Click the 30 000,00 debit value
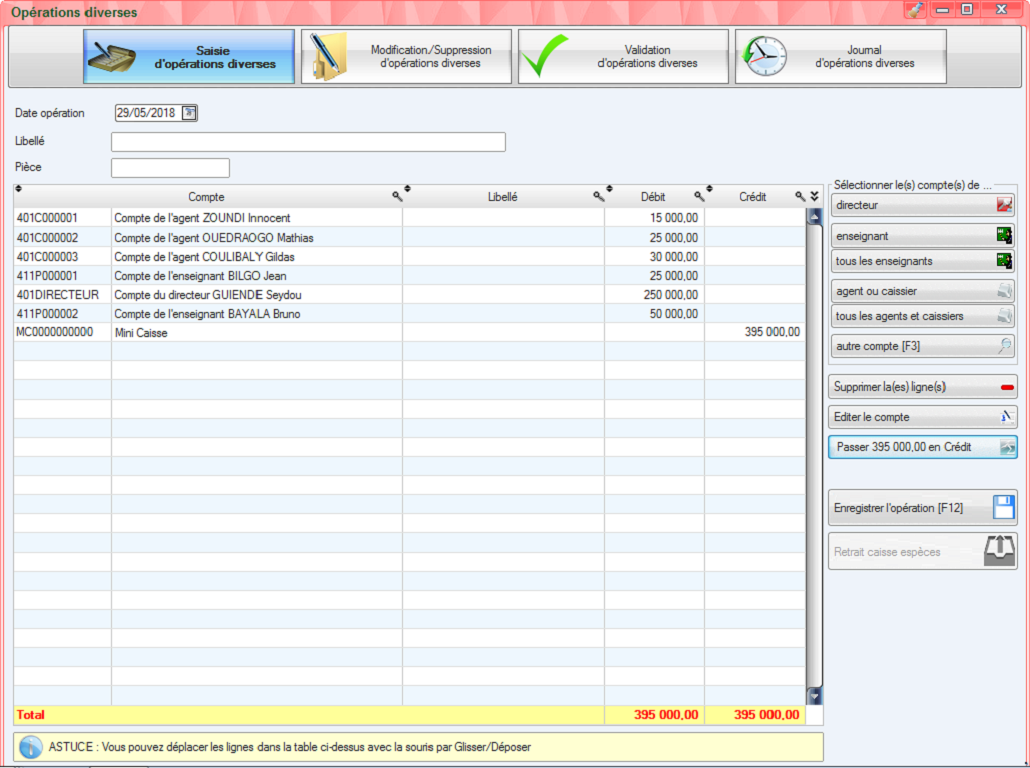 [x=674, y=256]
